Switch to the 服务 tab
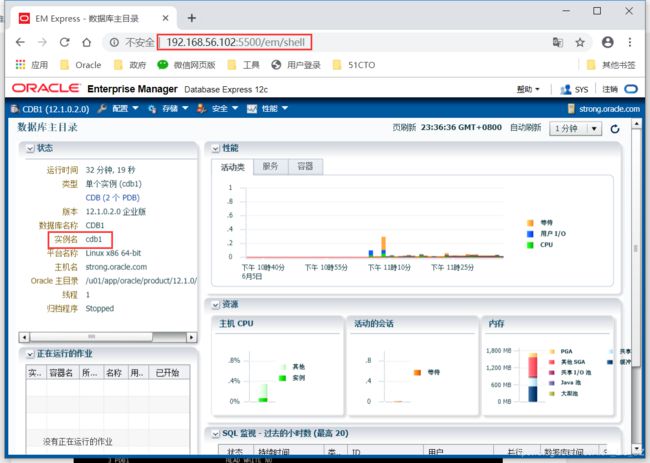Screen dimensions: 650x463 270,166
